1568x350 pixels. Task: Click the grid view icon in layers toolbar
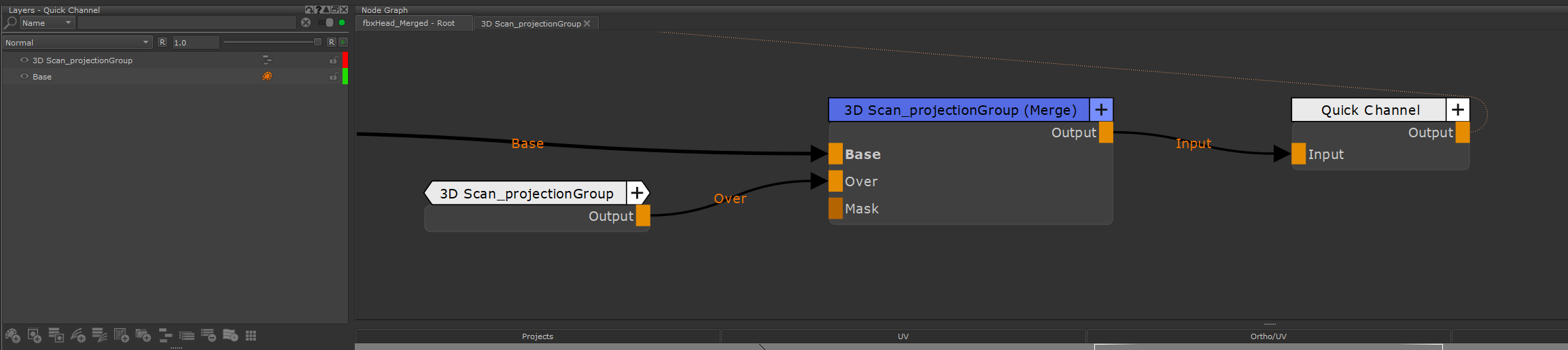(x=251, y=335)
